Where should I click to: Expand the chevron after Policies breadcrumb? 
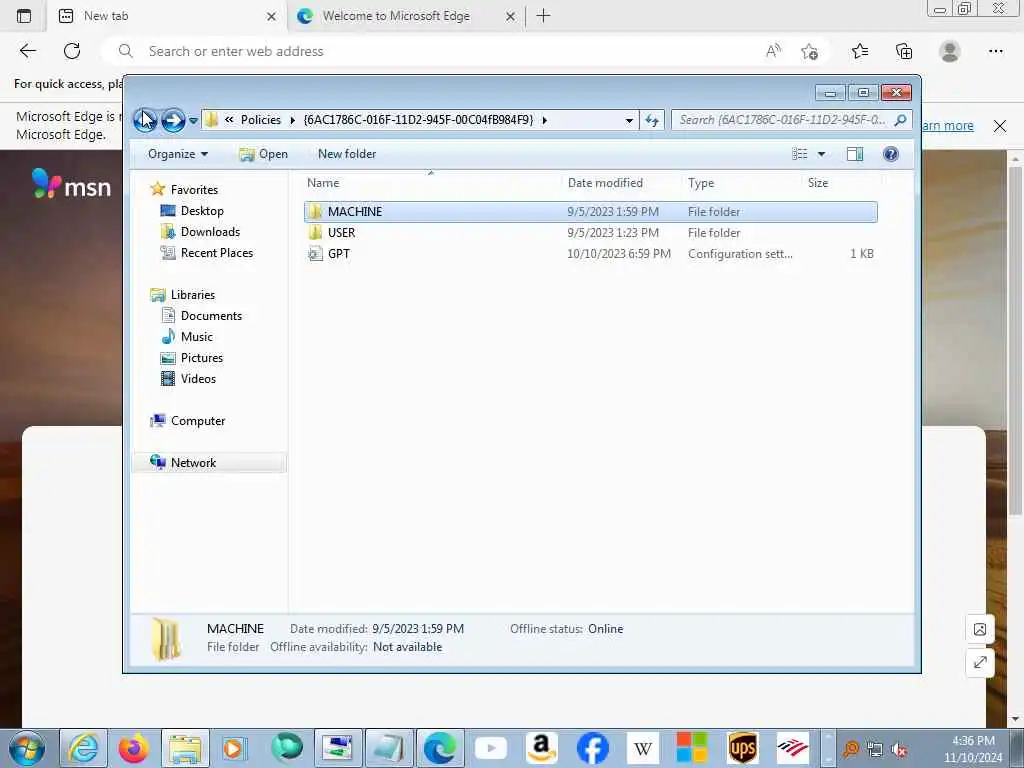(293, 120)
